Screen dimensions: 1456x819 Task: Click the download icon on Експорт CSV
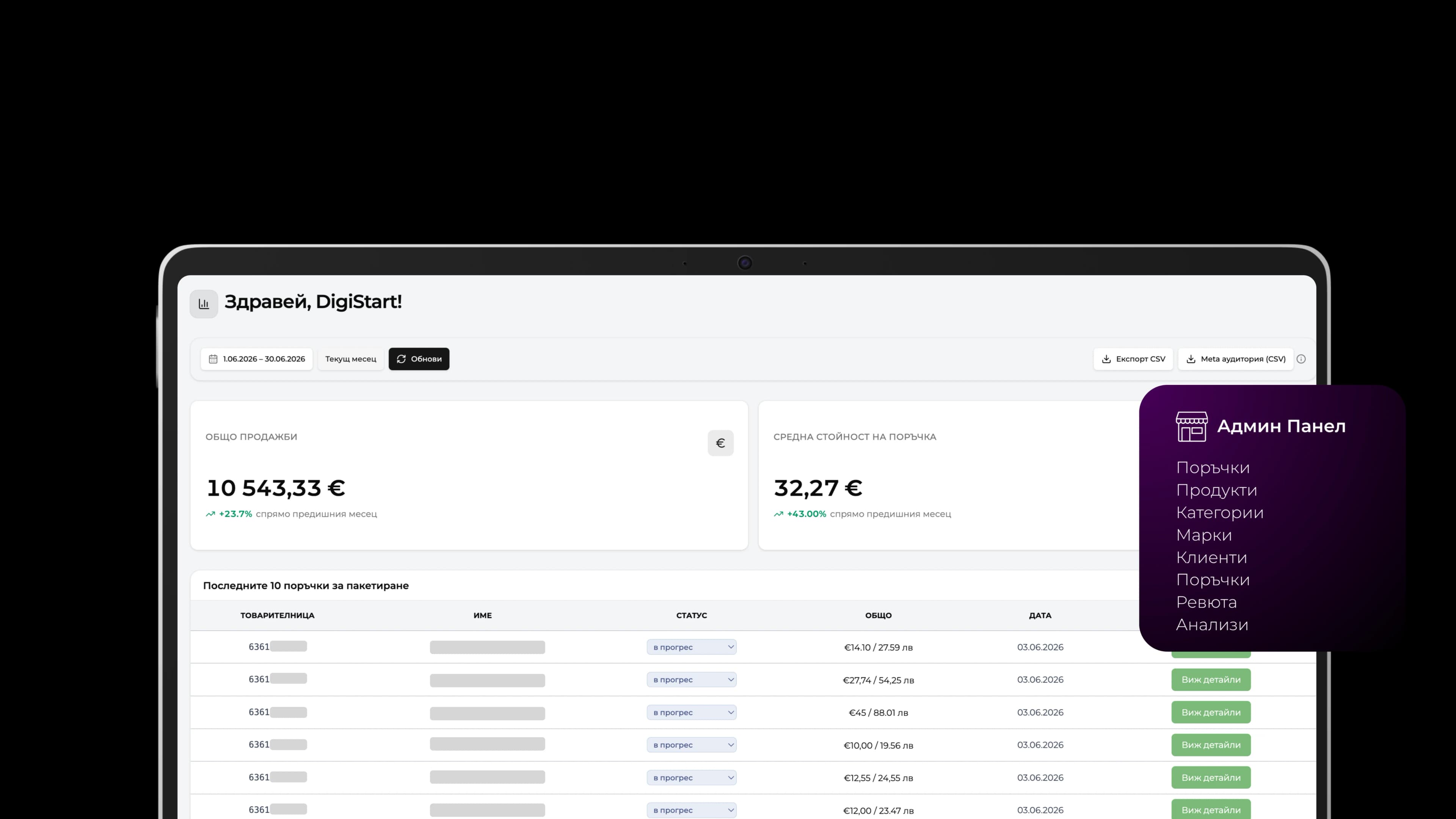1106,359
